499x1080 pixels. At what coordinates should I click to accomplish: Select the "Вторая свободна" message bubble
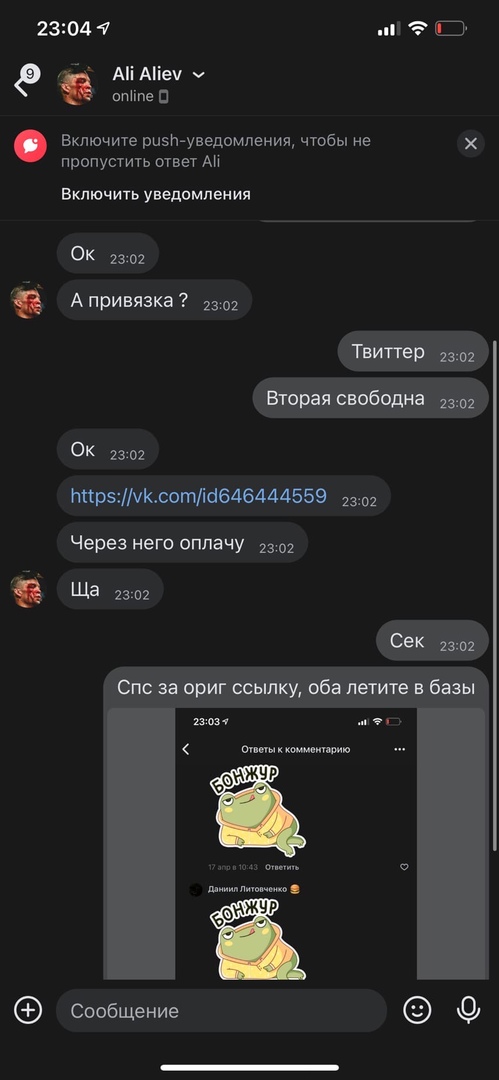coord(370,398)
